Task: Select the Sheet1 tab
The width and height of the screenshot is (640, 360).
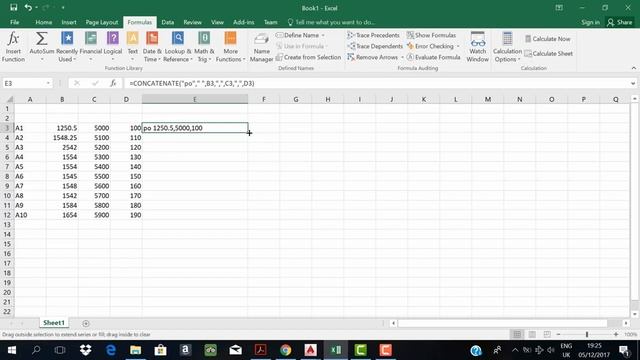Action: (54, 323)
